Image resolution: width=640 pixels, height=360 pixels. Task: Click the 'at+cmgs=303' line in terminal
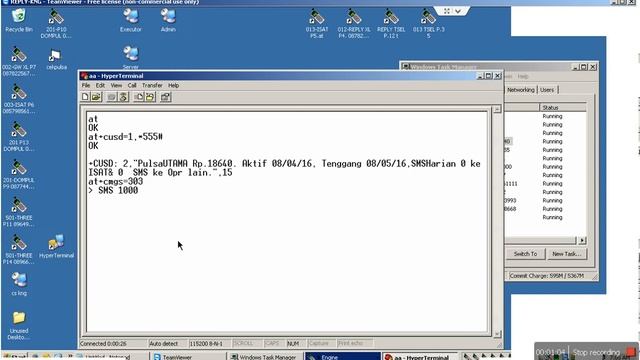tap(116, 182)
